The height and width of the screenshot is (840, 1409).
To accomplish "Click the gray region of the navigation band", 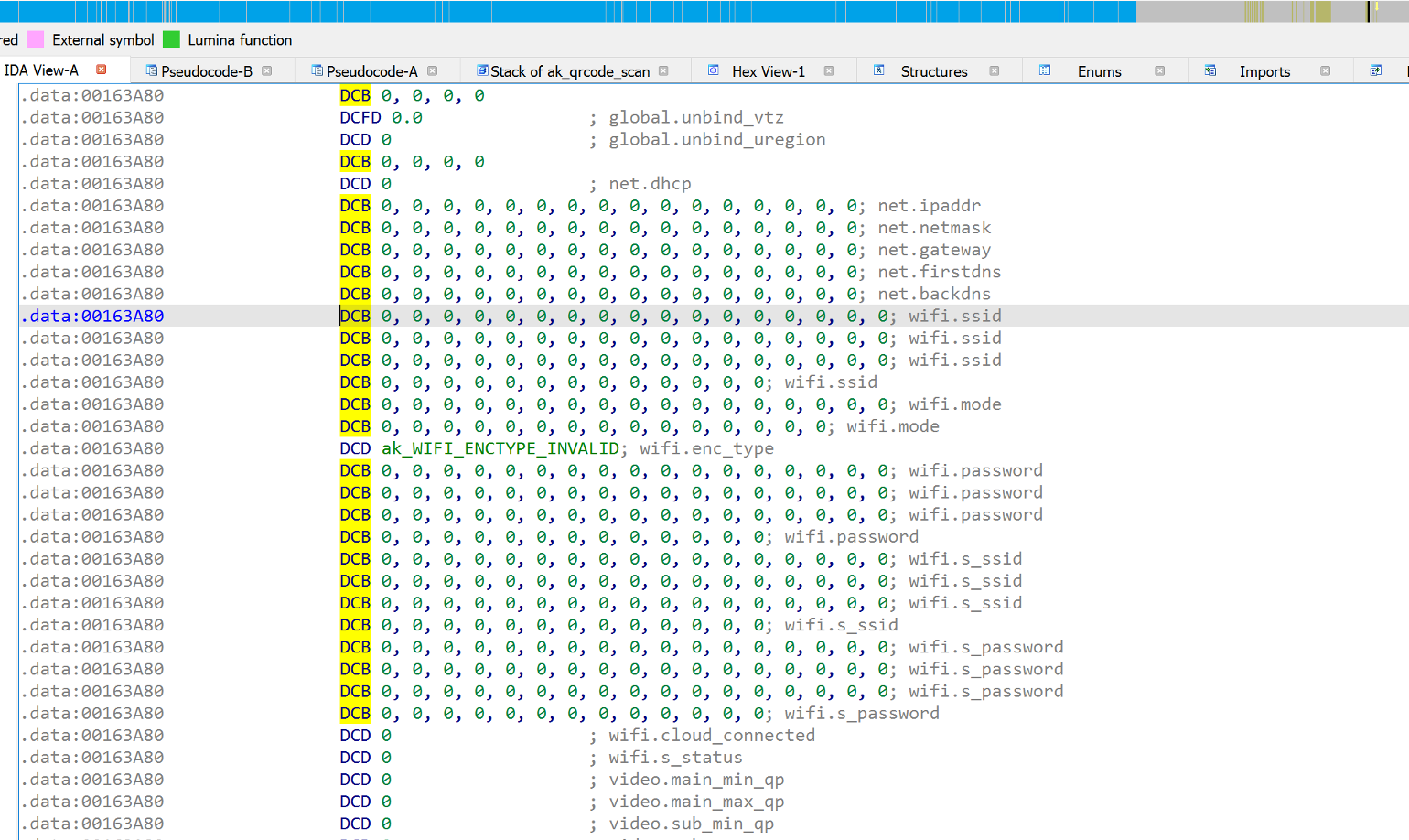I will pos(1189,11).
